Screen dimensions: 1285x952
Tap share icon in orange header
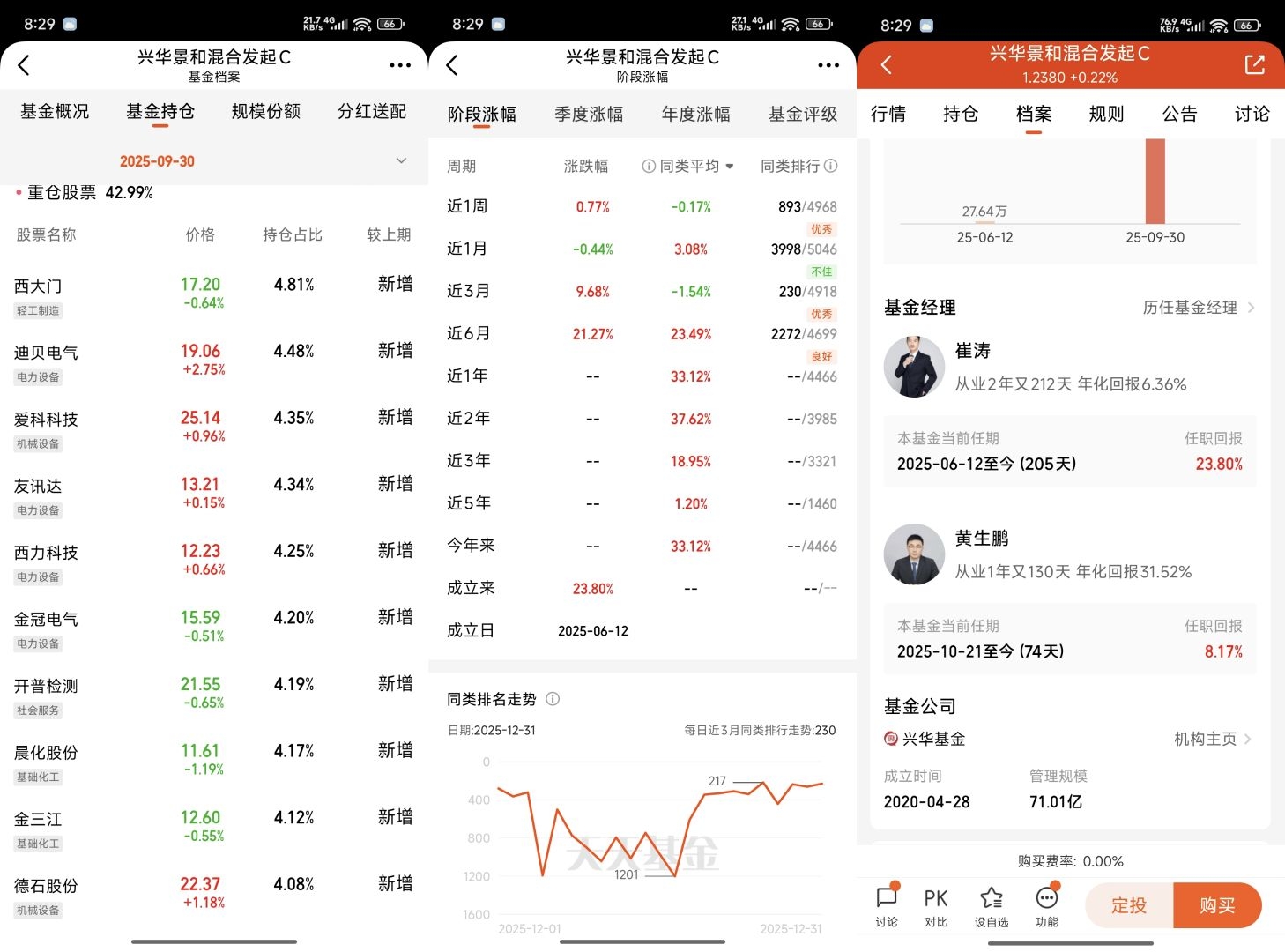tap(1254, 64)
